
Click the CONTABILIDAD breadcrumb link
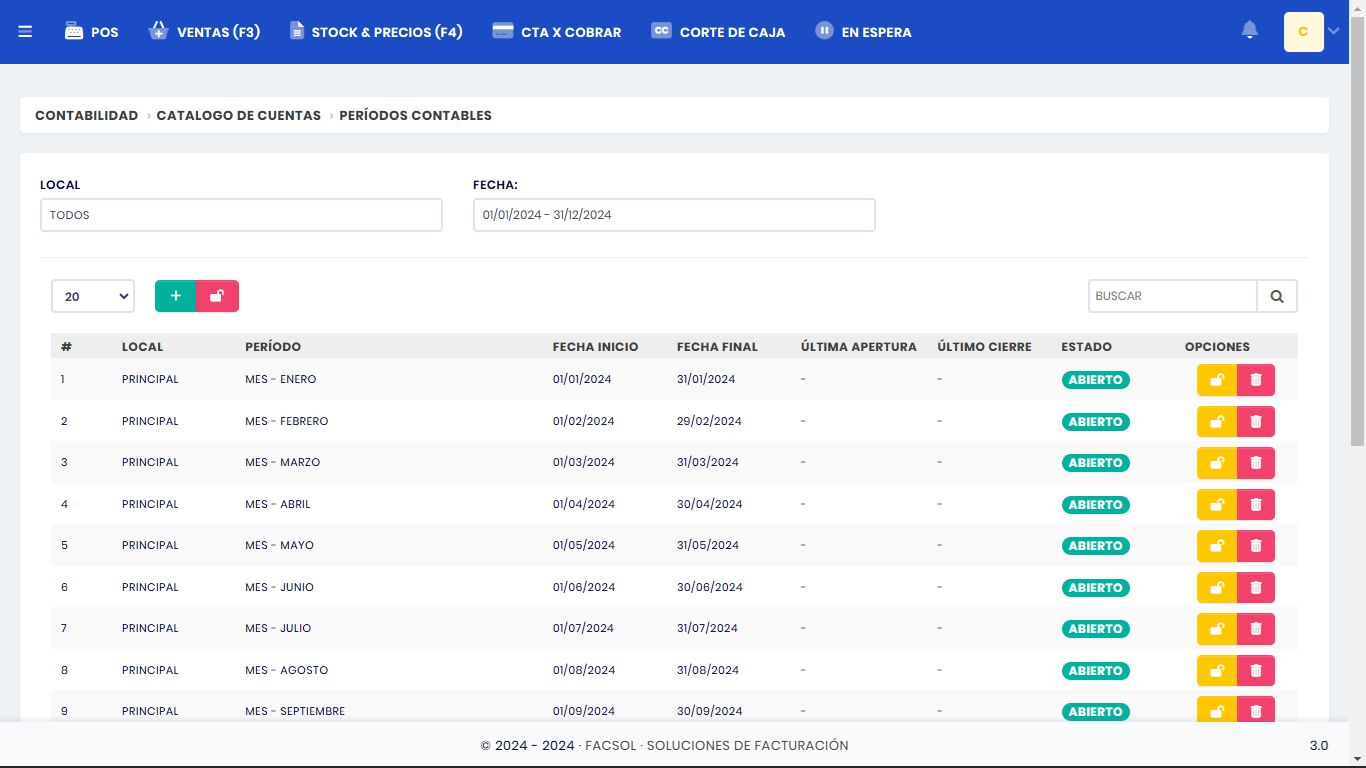pyautogui.click(x=86, y=115)
